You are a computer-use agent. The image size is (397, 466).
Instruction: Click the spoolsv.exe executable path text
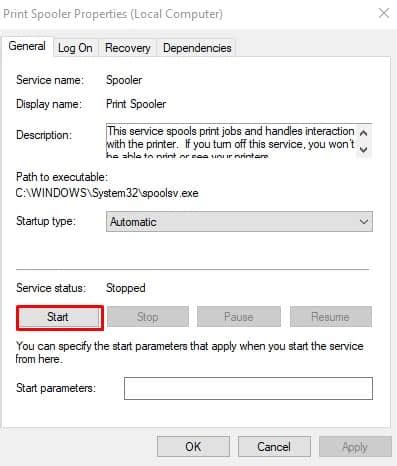point(107,193)
